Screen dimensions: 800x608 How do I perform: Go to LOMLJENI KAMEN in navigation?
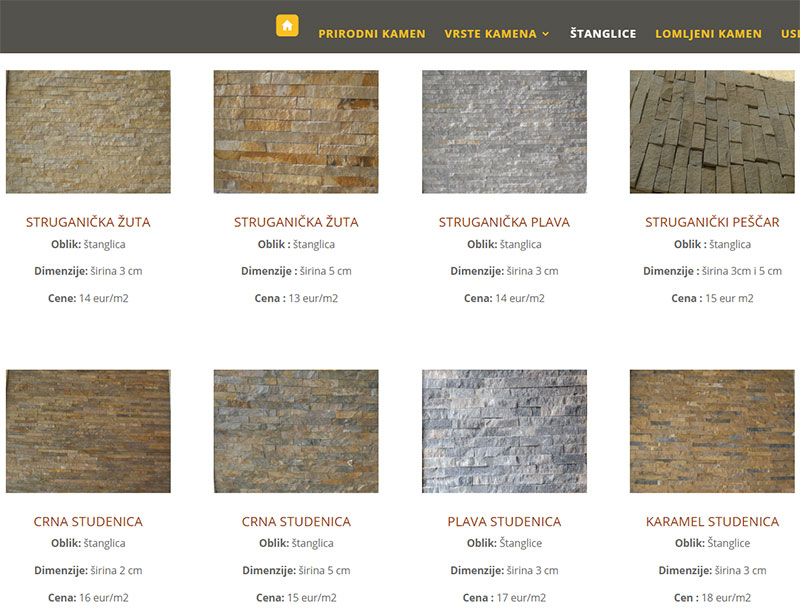(x=708, y=34)
